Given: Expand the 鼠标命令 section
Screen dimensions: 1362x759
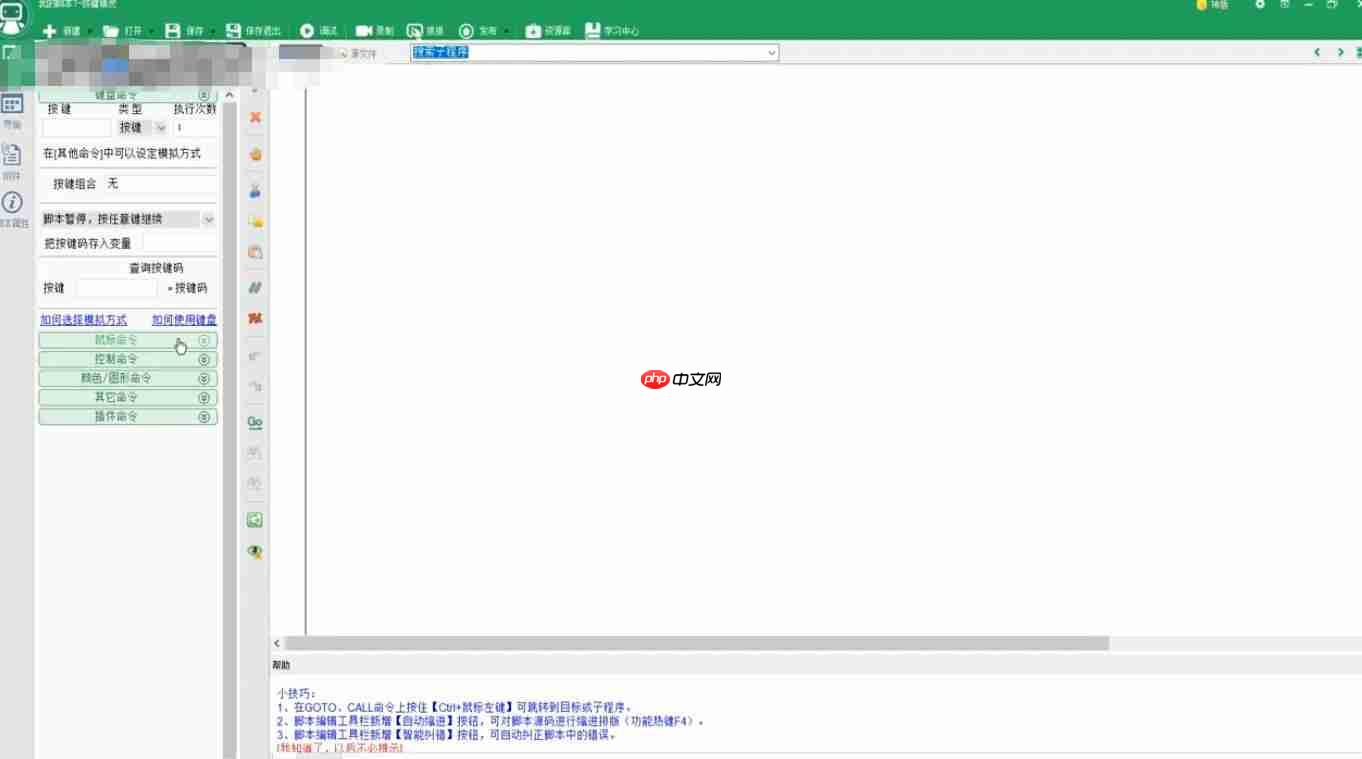Looking at the screenshot, I should [128, 340].
